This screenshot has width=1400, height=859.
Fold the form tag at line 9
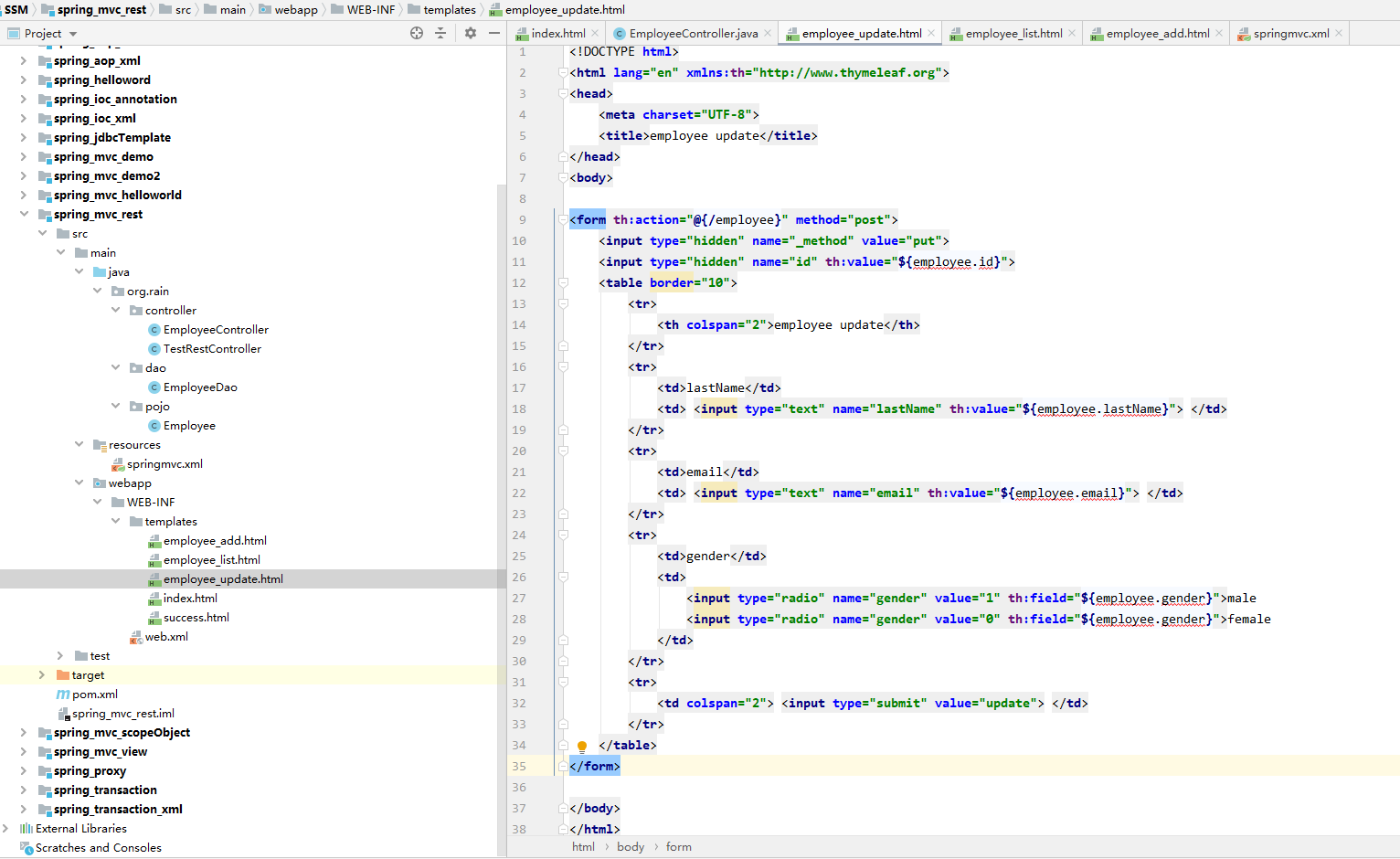click(563, 219)
